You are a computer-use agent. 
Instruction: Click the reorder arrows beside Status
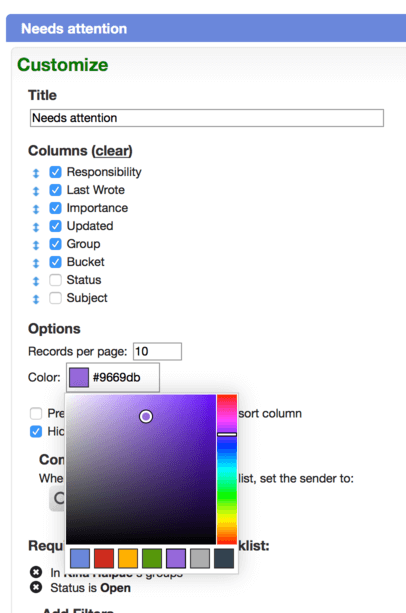point(36,281)
